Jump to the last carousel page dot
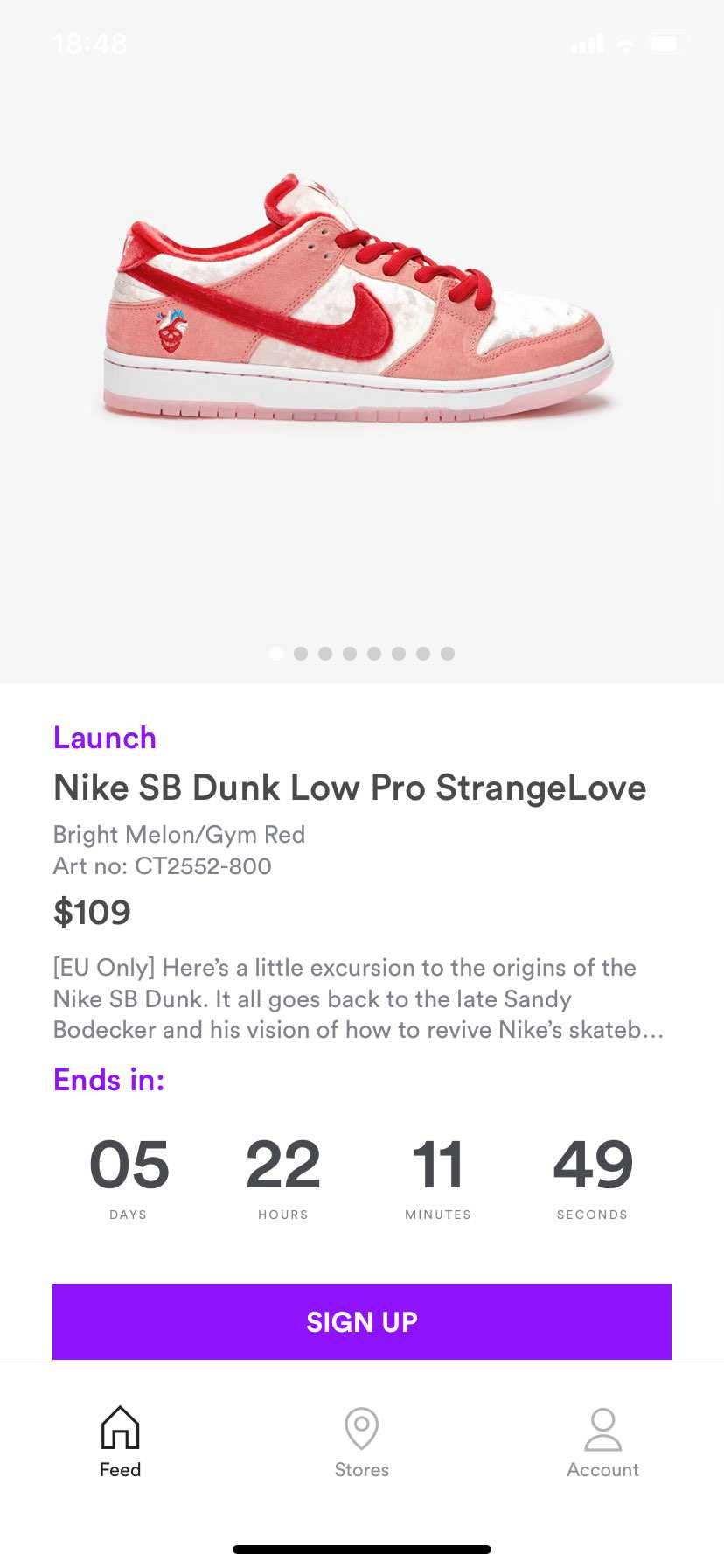This screenshot has width=724, height=1568. click(448, 653)
